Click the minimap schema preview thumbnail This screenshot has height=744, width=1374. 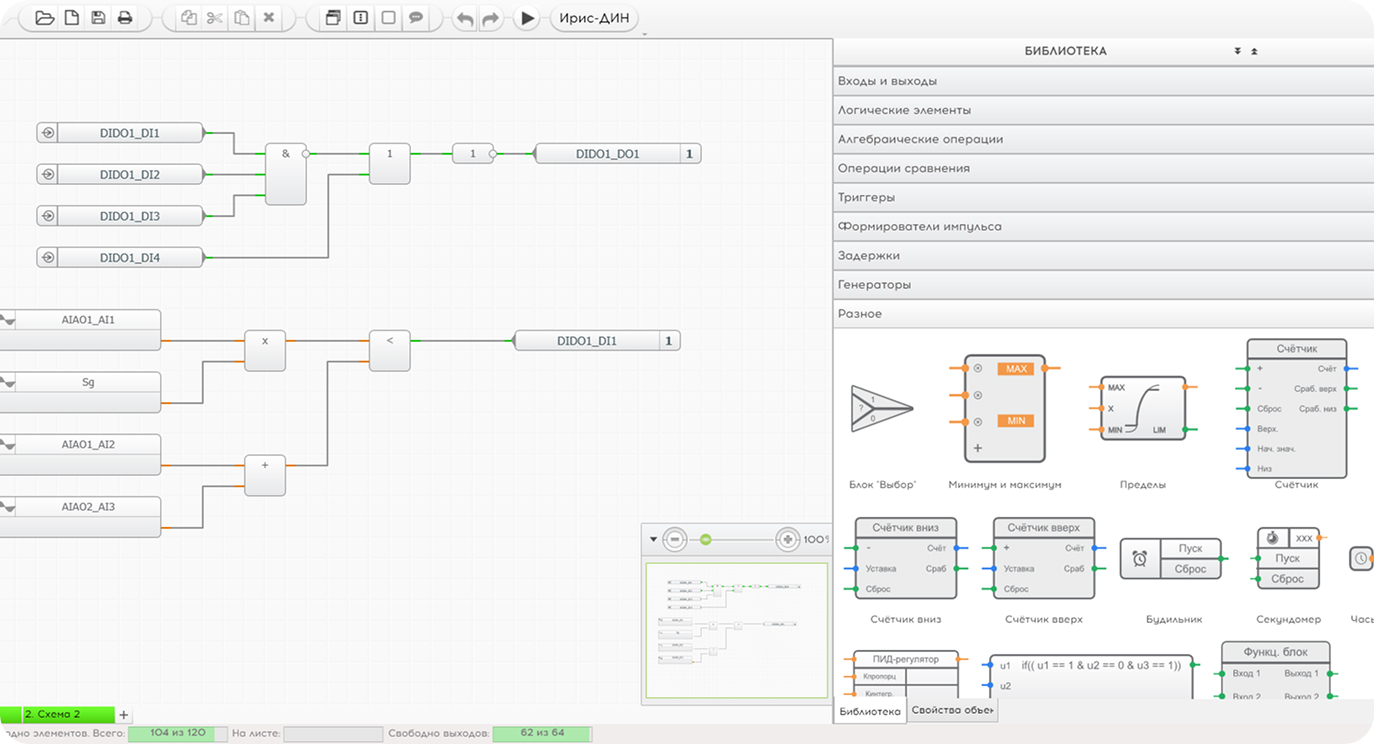tap(736, 629)
